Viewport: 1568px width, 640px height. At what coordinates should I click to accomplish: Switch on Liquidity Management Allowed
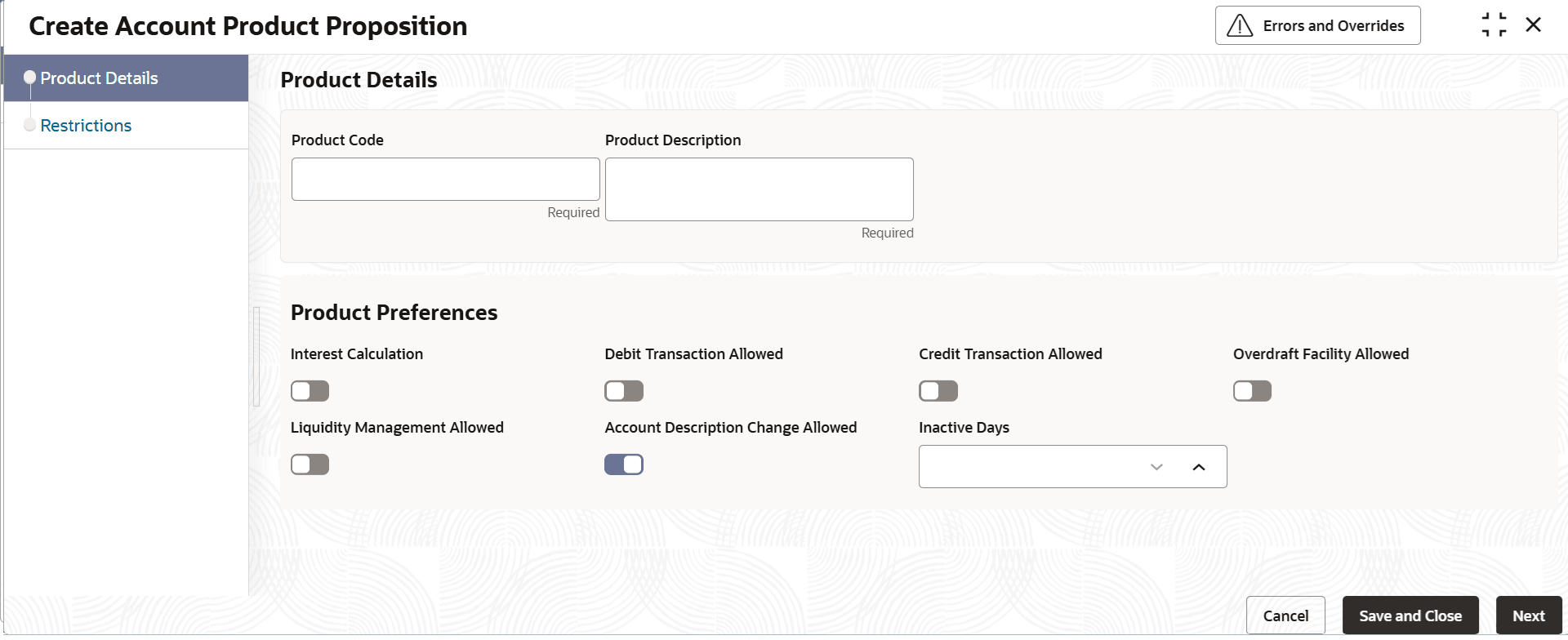pos(310,464)
